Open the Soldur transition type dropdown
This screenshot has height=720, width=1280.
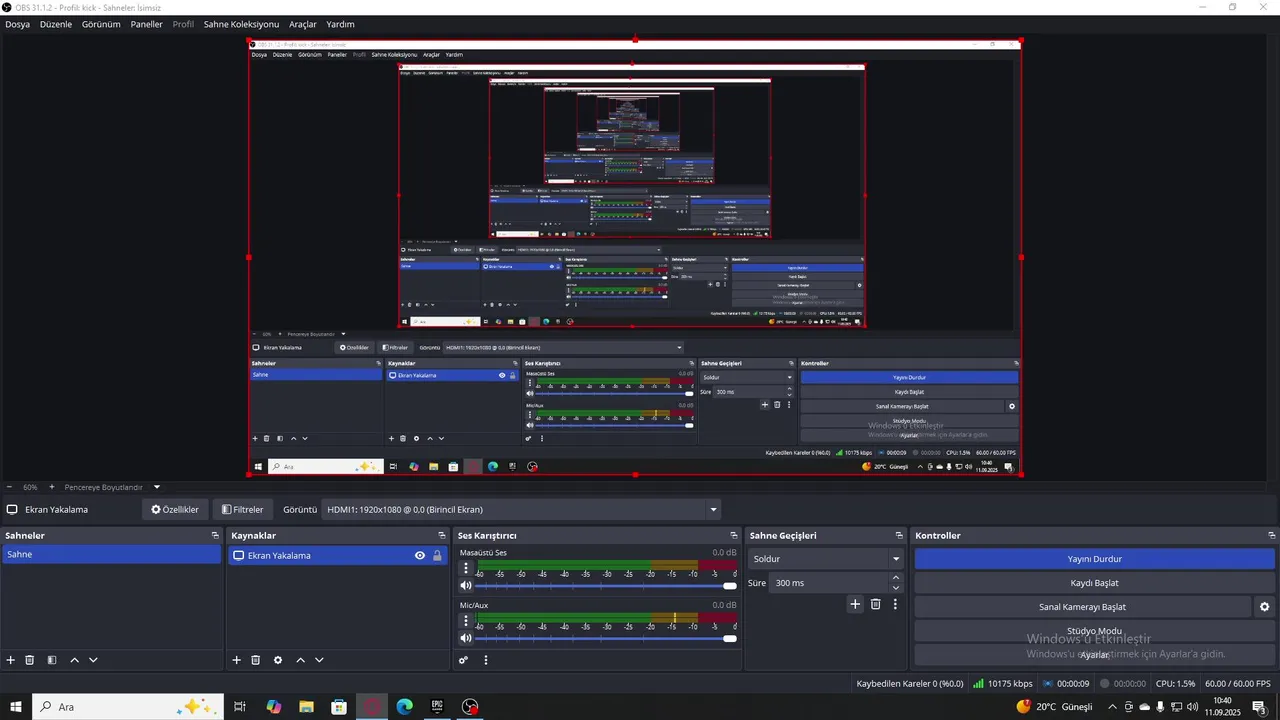tap(826, 559)
